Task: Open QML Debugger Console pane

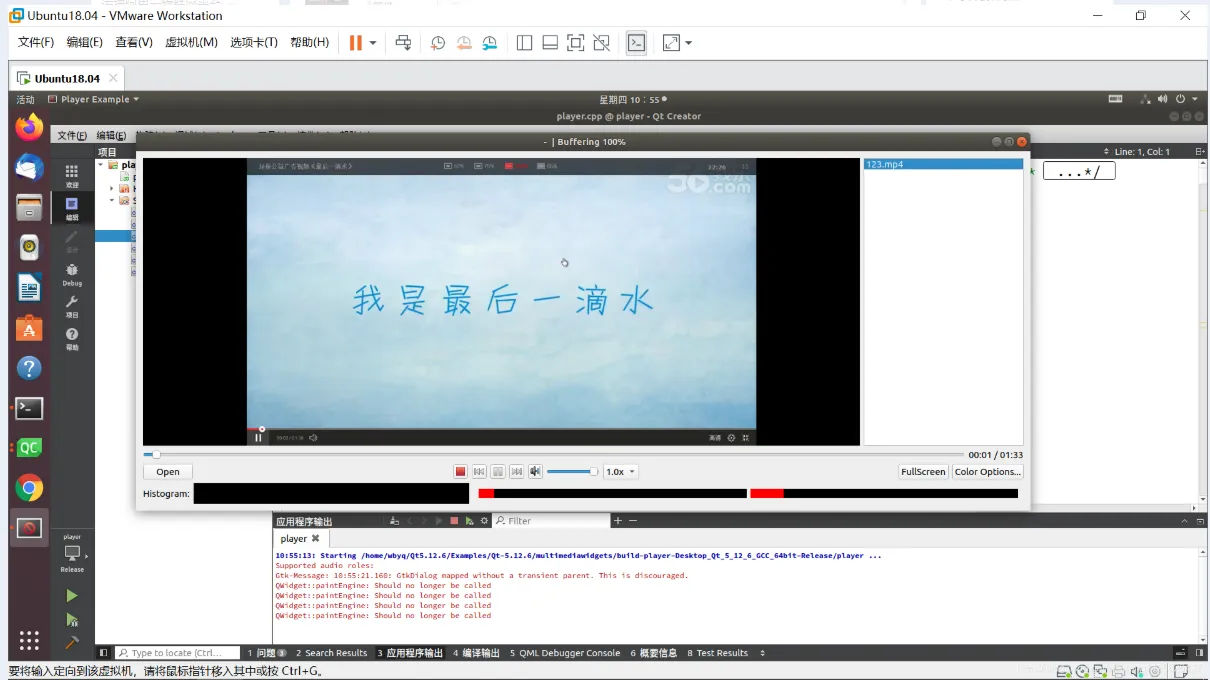Action: 565,653
